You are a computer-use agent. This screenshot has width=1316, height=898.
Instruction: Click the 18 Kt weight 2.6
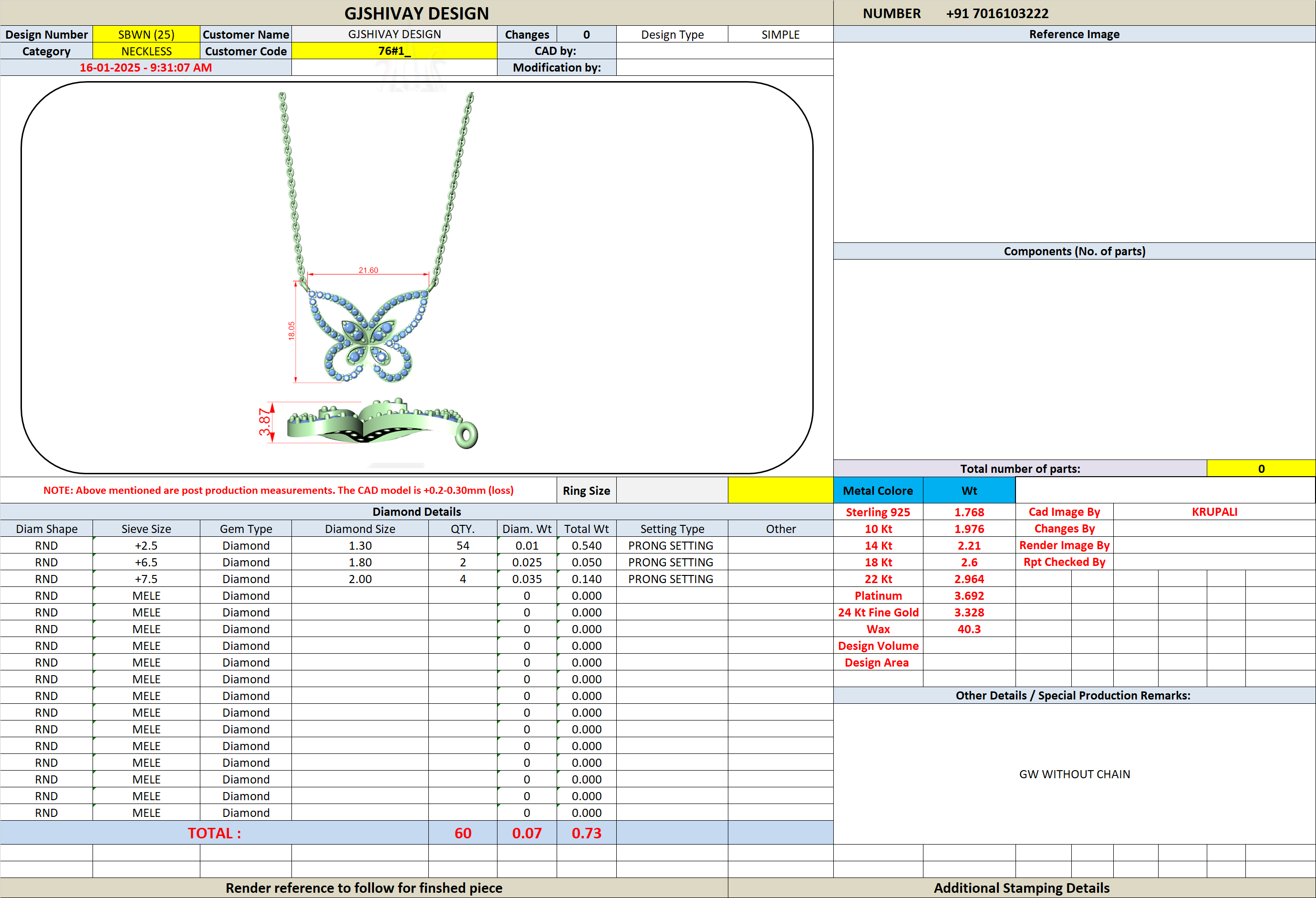point(969,562)
